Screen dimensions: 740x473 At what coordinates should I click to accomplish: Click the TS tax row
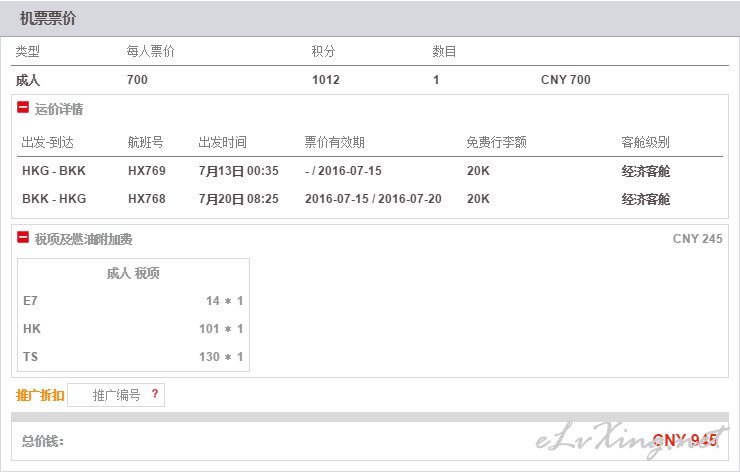point(133,356)
